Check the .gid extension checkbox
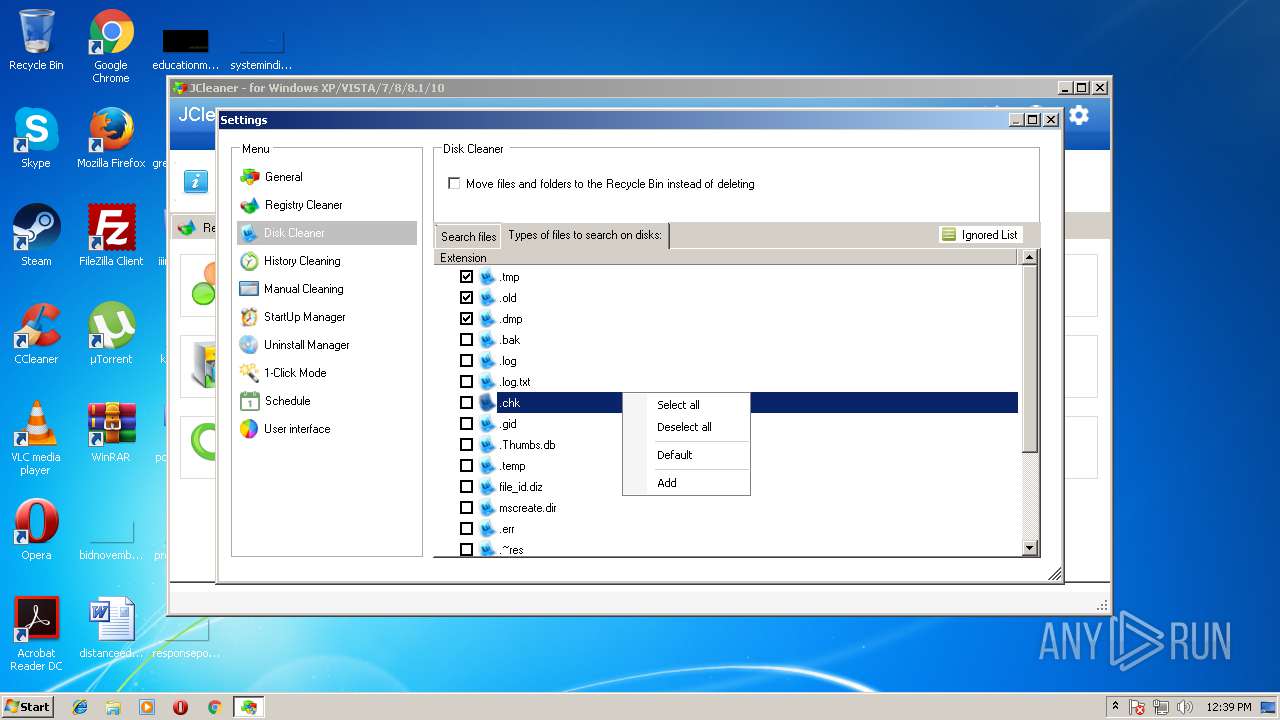Screen dimensions: 1280x720 click(466, 424)
